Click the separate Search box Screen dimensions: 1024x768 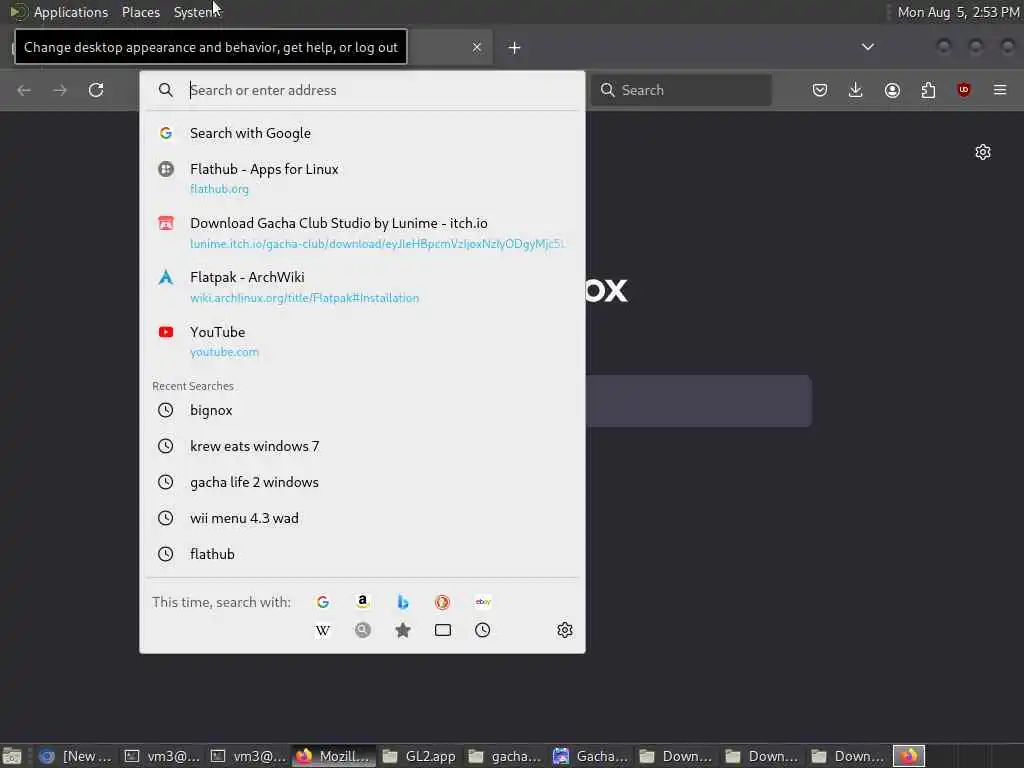point(681,90)
